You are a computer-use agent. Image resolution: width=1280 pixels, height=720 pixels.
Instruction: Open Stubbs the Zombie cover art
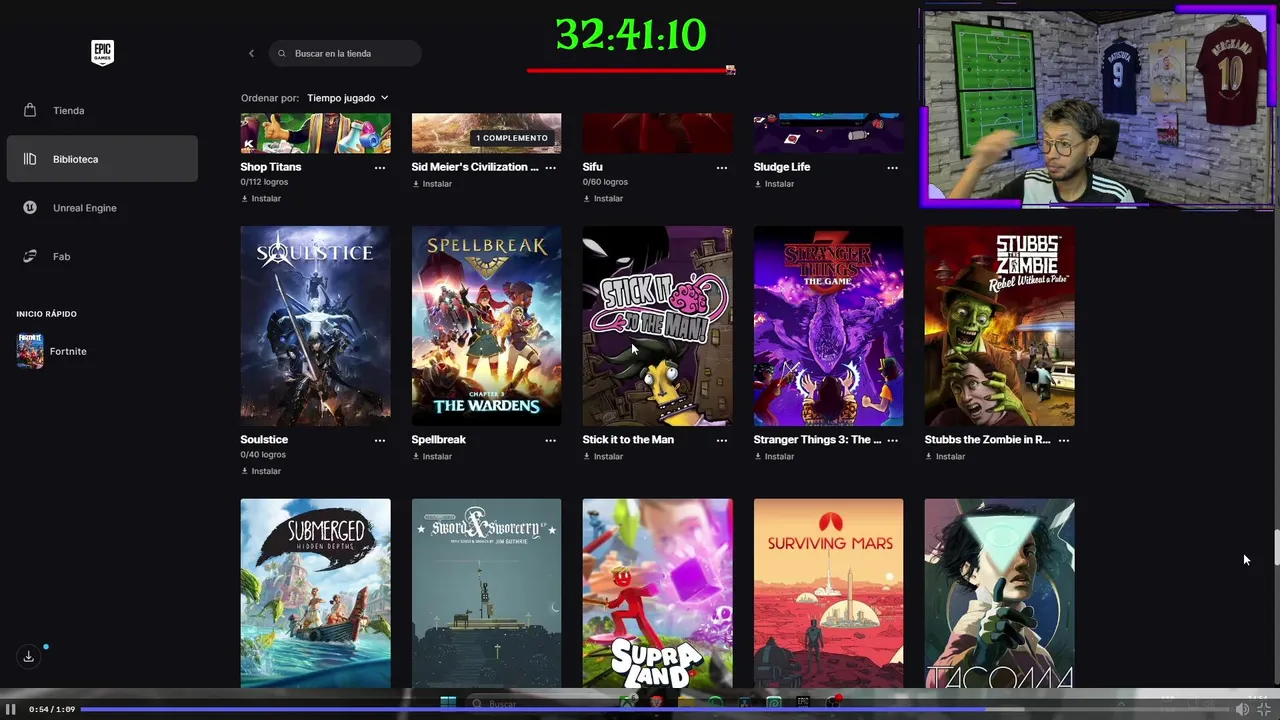tap(999, 326)
